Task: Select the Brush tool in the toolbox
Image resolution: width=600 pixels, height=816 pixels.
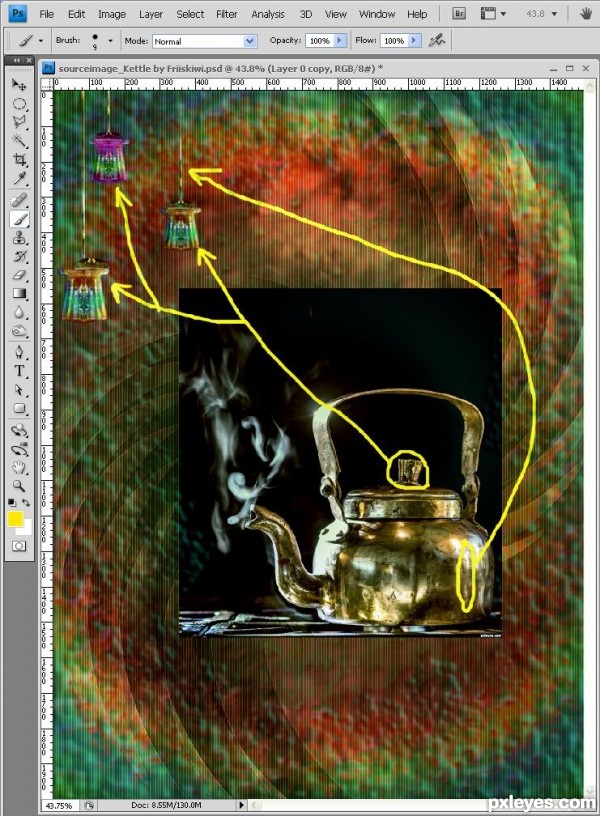Action: (19, 219)
